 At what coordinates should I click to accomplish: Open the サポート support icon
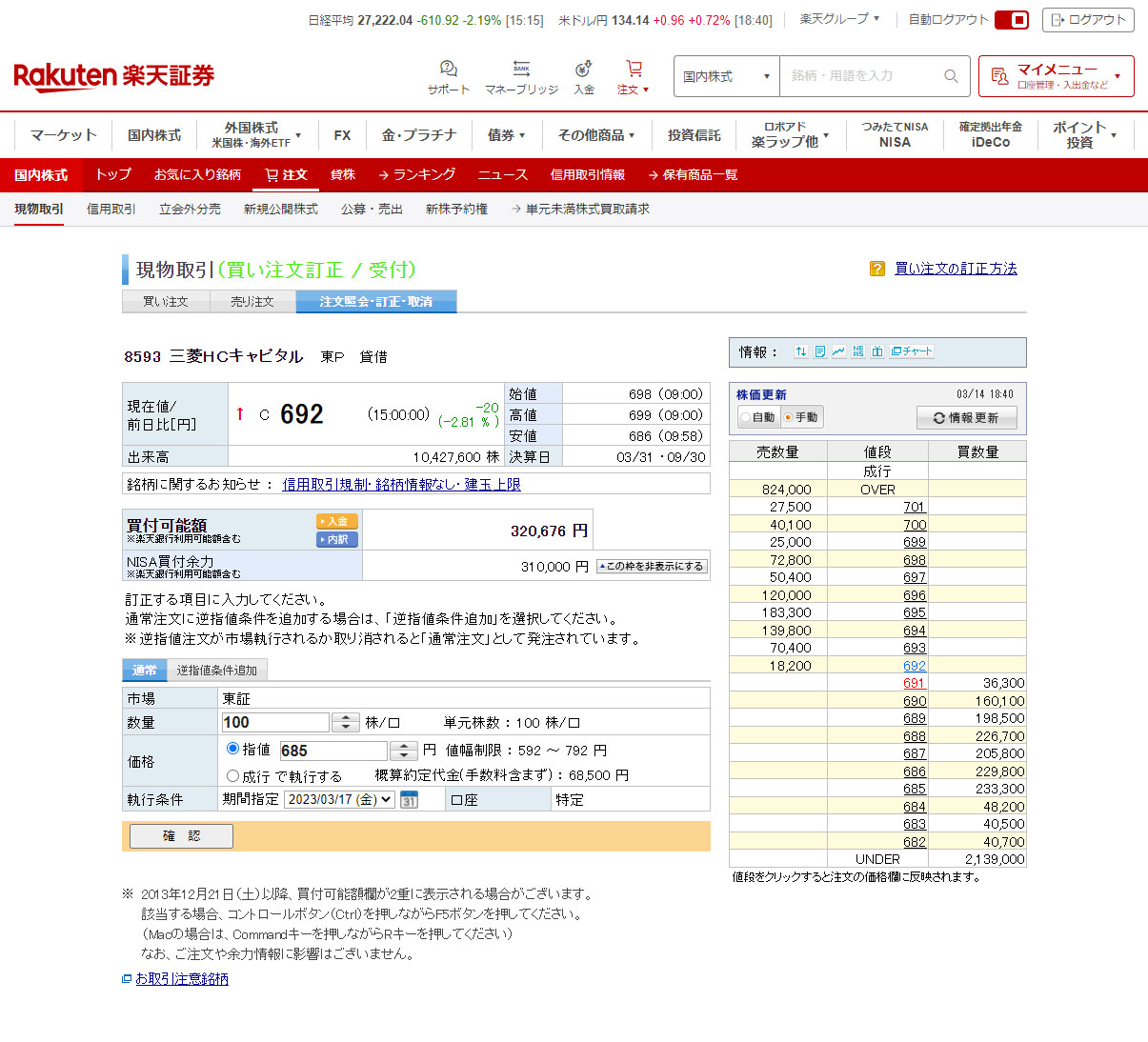coord(448,76)
